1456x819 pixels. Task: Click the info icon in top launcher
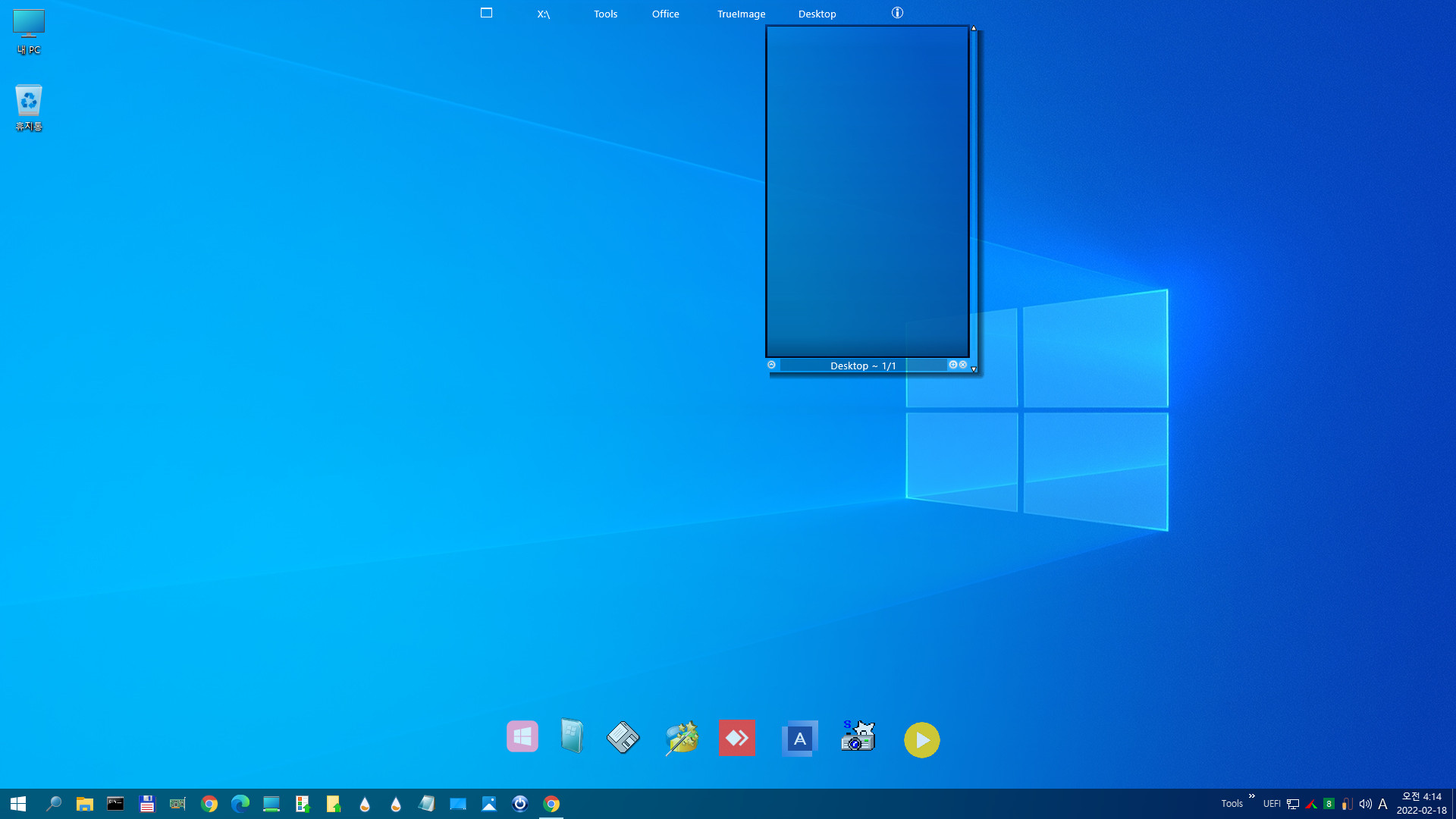(897, 13)
